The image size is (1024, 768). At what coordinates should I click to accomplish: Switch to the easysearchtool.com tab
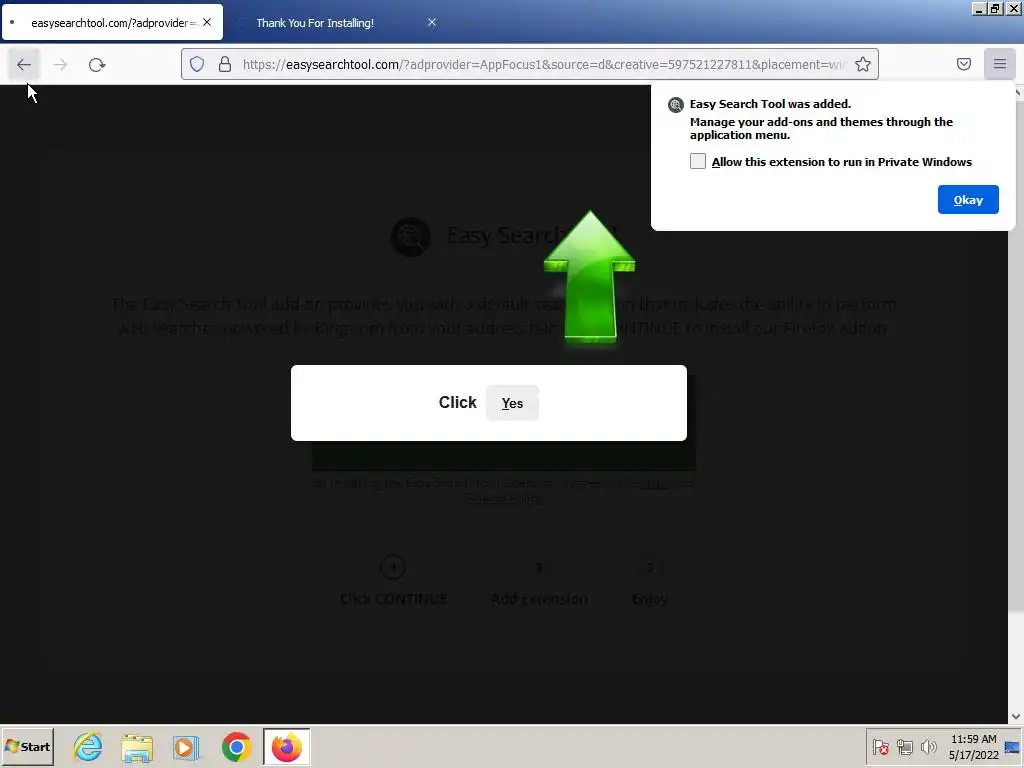pos(112,23)
